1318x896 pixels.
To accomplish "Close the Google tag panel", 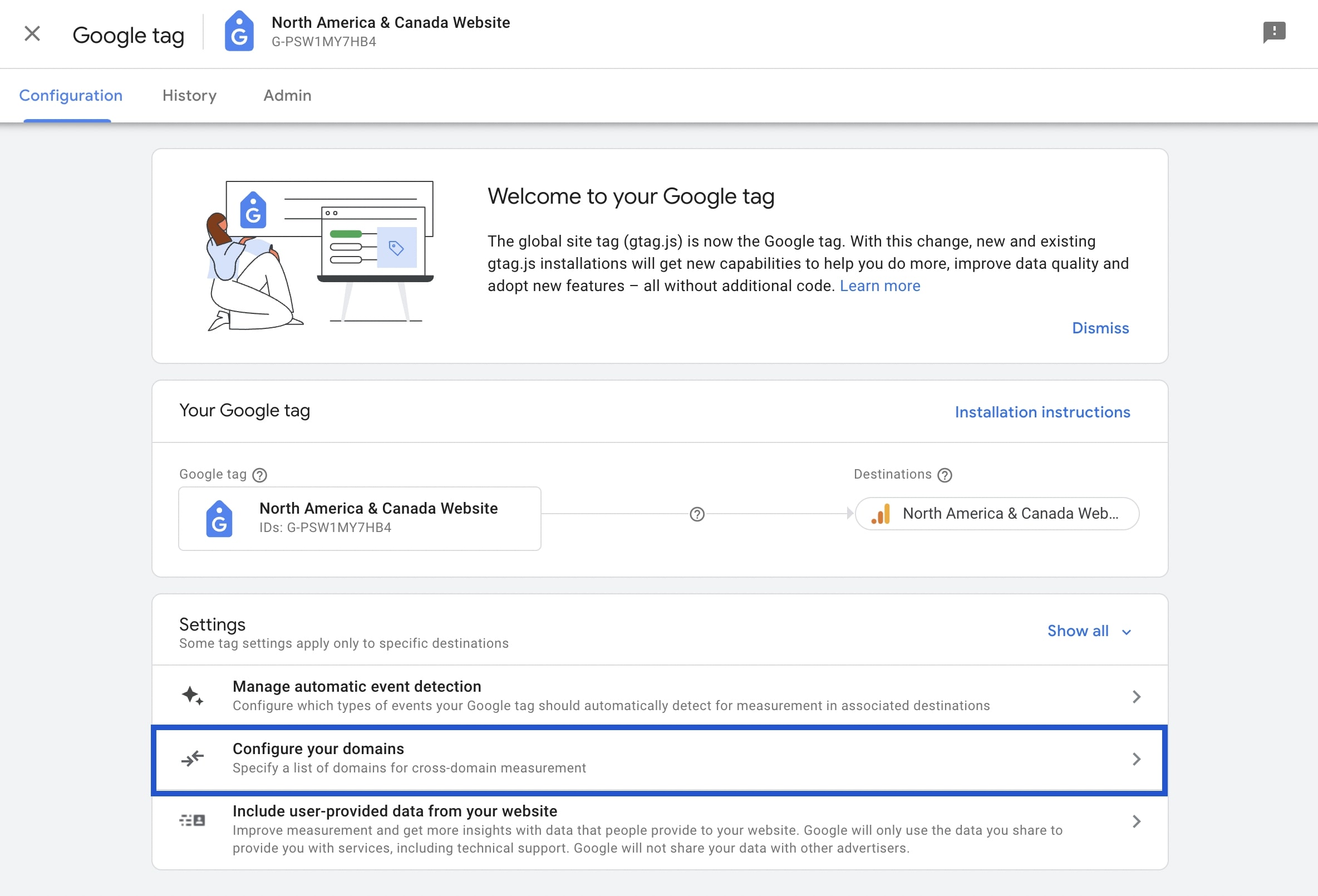I will point(32,33).
